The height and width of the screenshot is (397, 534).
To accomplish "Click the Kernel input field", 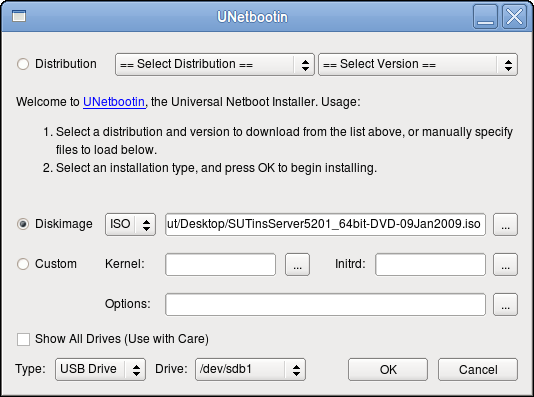I will tap(220, 265).
